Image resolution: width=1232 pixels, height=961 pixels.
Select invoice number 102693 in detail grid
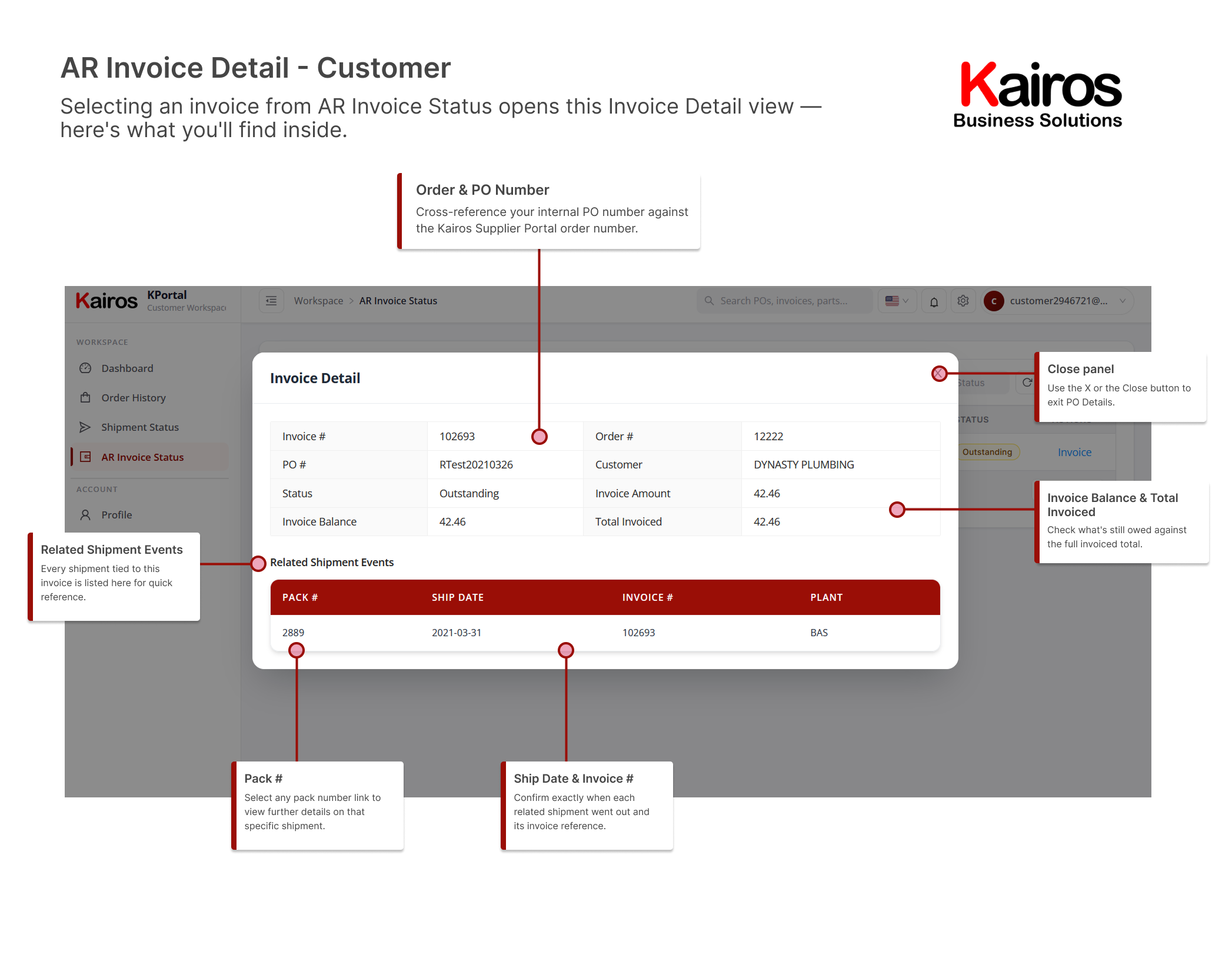457,436
